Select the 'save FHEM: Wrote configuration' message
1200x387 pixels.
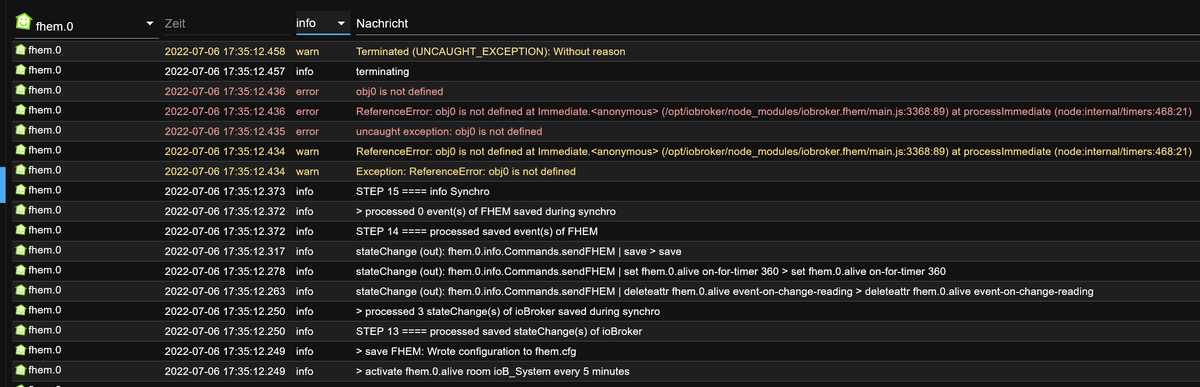click(465, 351)
